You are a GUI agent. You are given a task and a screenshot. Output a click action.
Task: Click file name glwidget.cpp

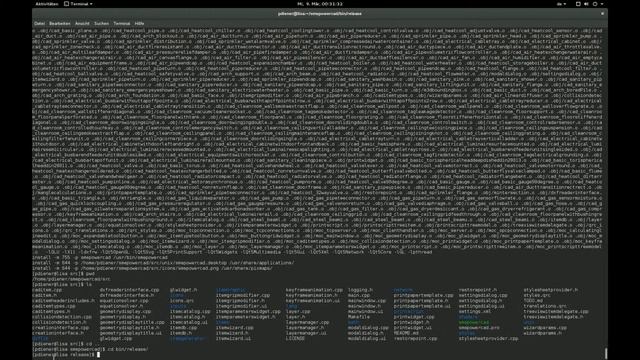pos(116,338)
